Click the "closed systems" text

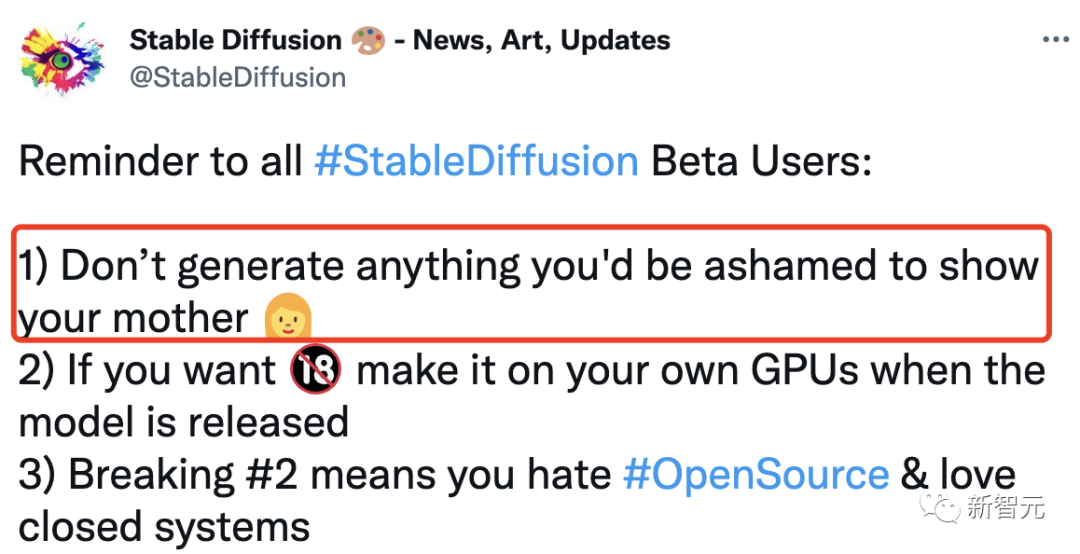[x=164, y=526]
